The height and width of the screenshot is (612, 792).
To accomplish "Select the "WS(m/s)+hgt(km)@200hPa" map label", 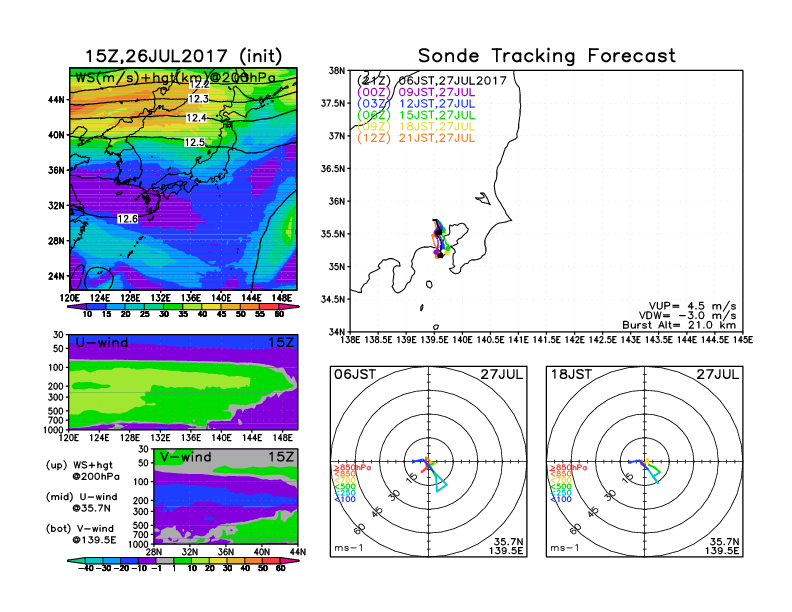I will [x=175, y=78].
